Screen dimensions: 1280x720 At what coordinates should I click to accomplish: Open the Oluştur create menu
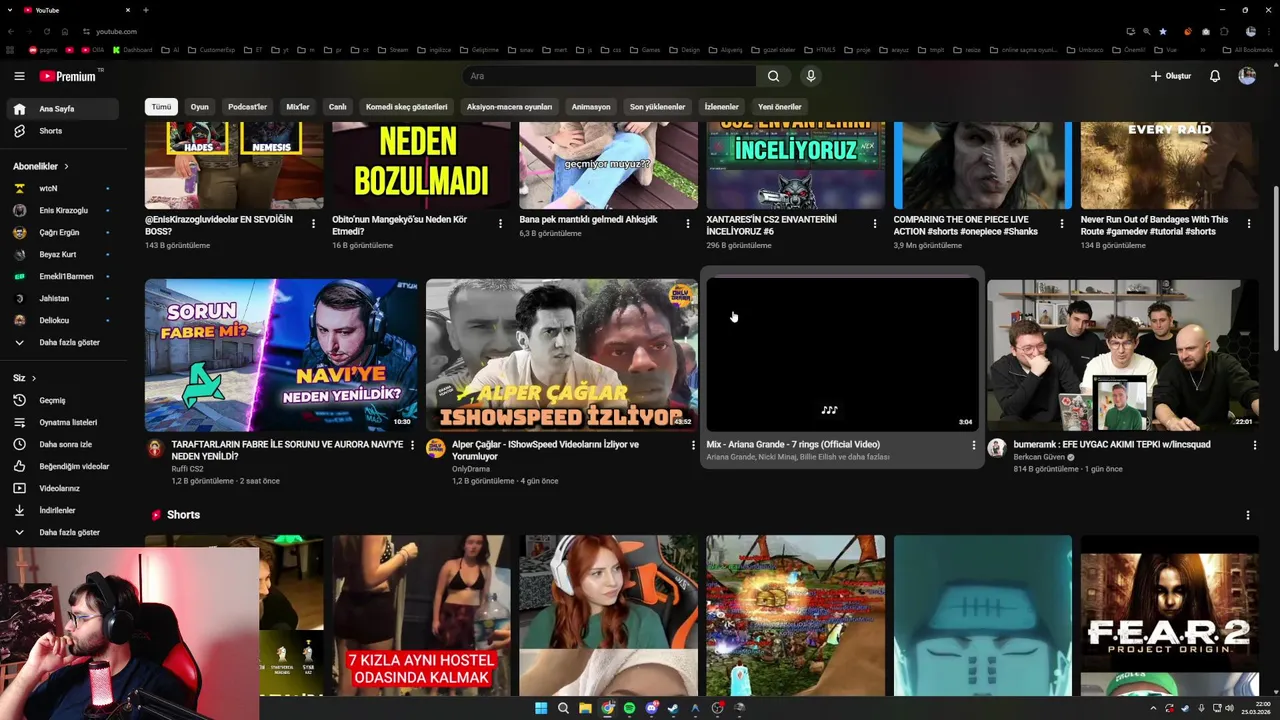(x=1171, y=76)
